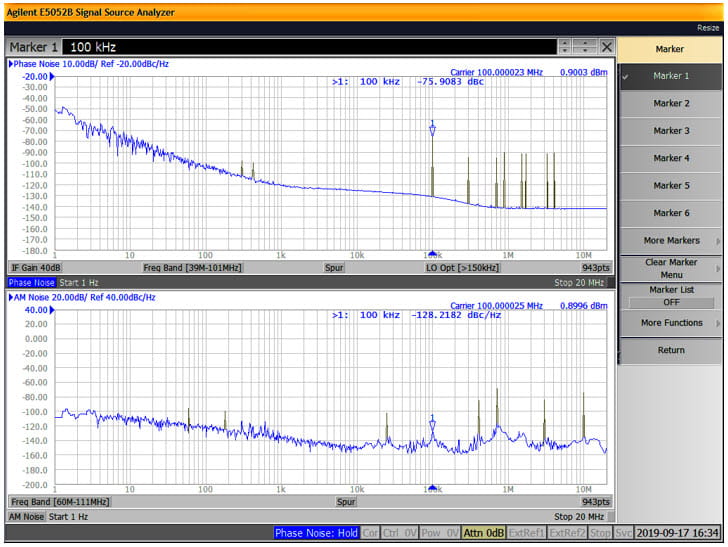Select Phase Noise window tab
Image resolution: width=728 pixels, height=547 pixels.
32,283
